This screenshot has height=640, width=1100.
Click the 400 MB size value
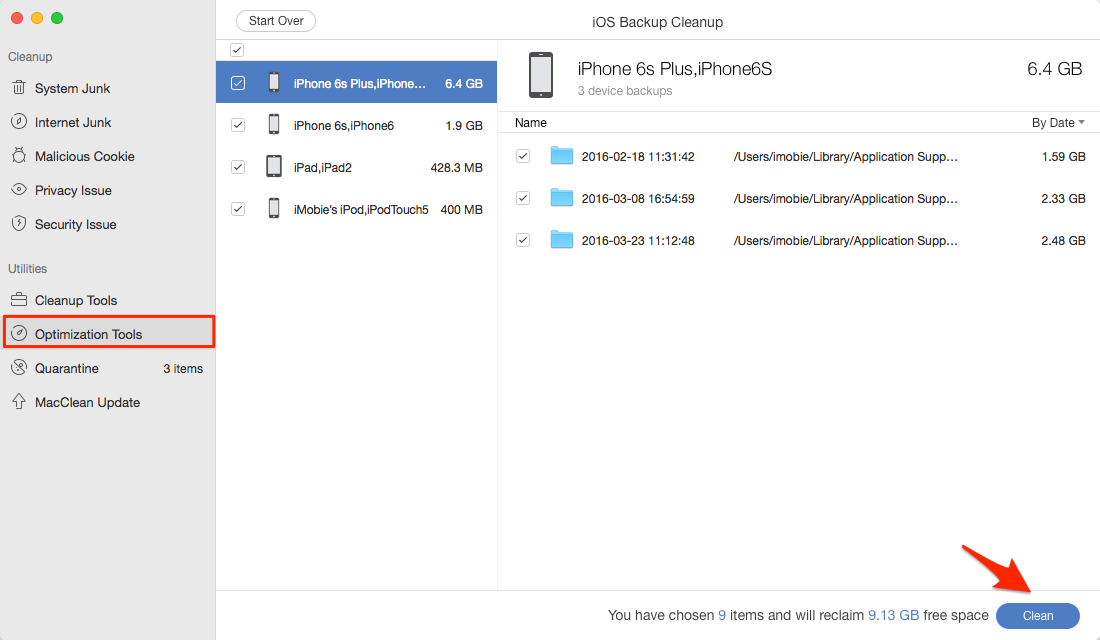(461, 210)
